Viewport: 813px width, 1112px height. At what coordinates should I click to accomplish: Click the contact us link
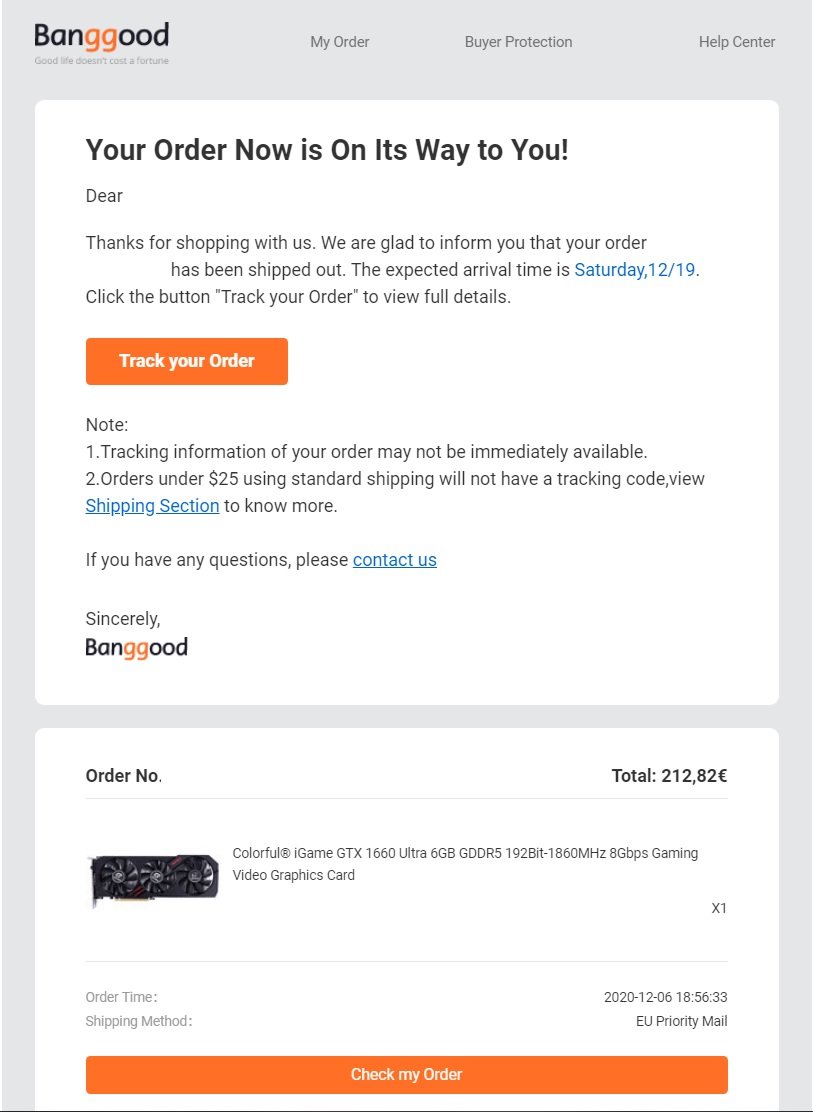394,560
